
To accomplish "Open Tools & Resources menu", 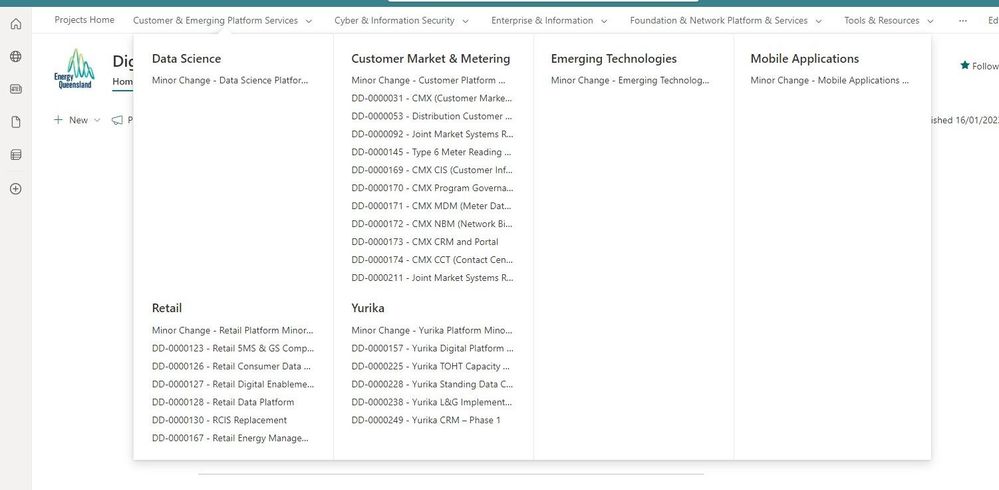I will (x=882, y=20).
